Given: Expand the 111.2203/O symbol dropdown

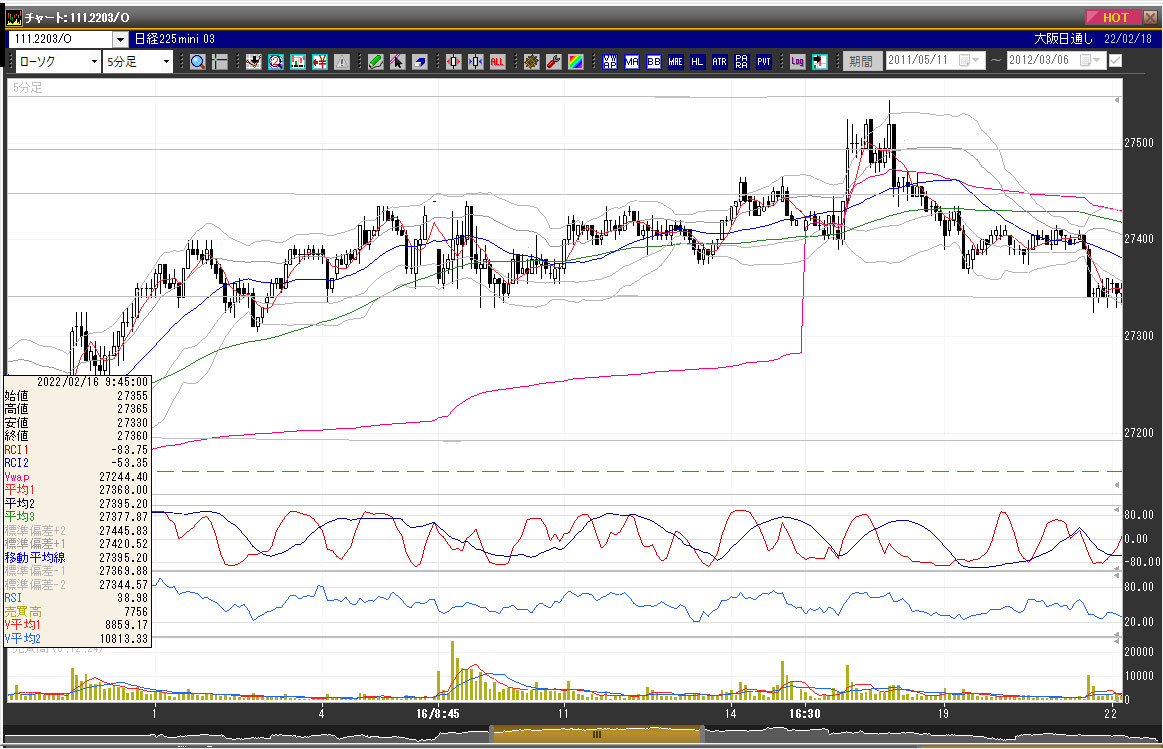Looking at the screenshot, I should pyautogui.click(x=120, y=39).
